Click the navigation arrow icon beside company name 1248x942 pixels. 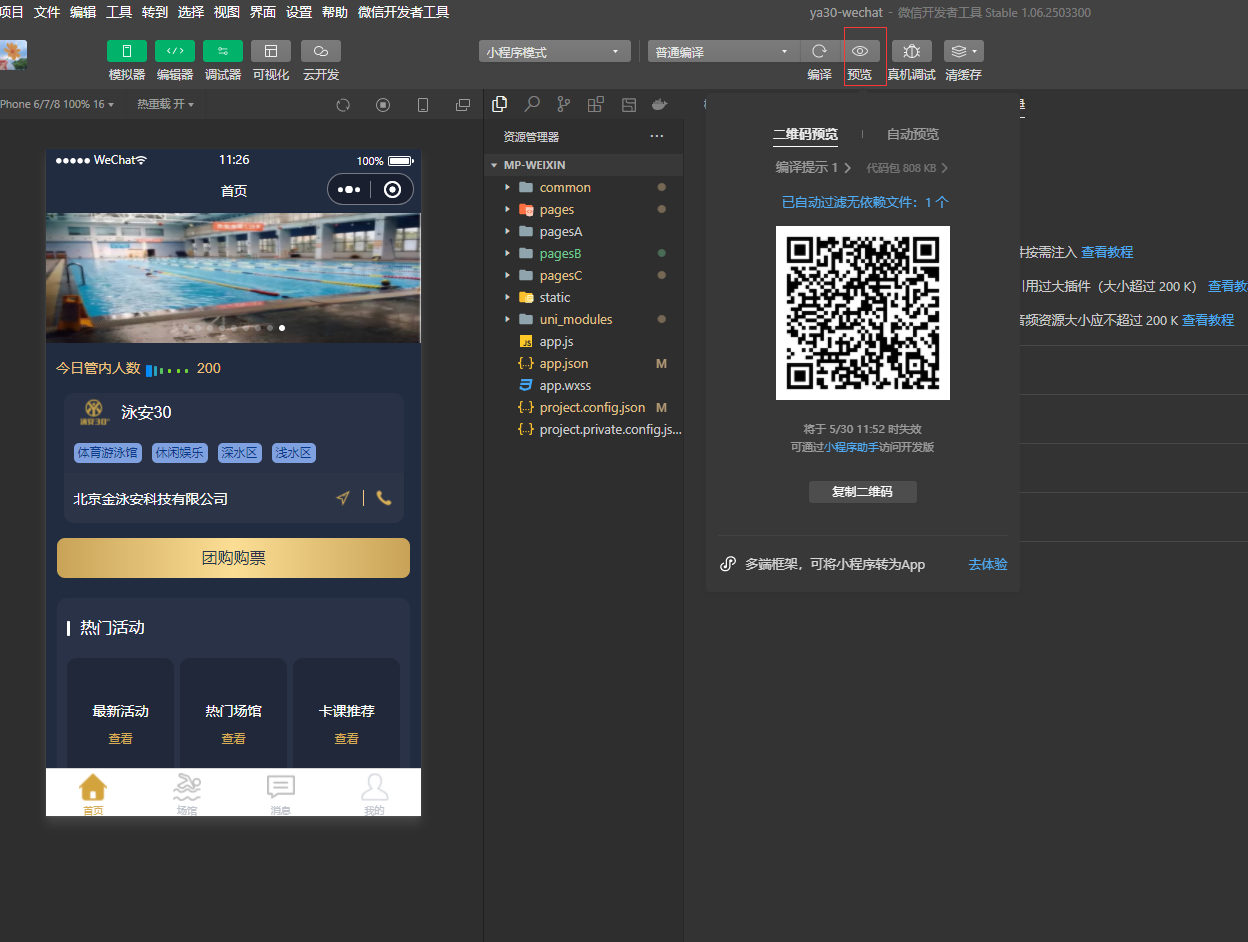(x=343, y=498)
